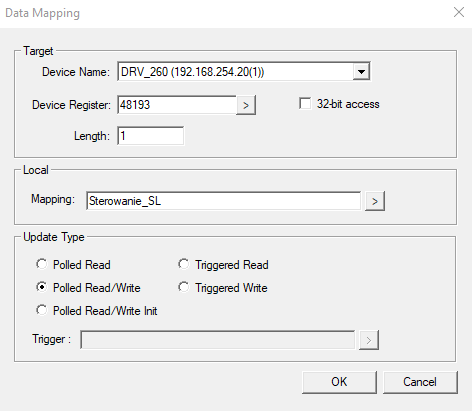Image resolution: width=472 pixels, height=411 pixels.
Task: Select the Polled Read radio button
Action: [x=42, y=264]
